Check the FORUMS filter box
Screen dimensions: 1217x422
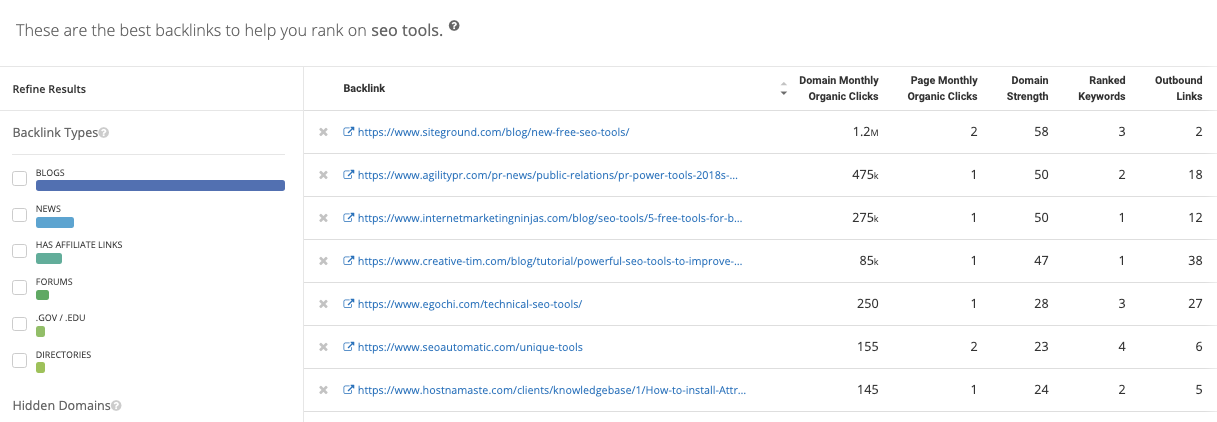point(19,288)
